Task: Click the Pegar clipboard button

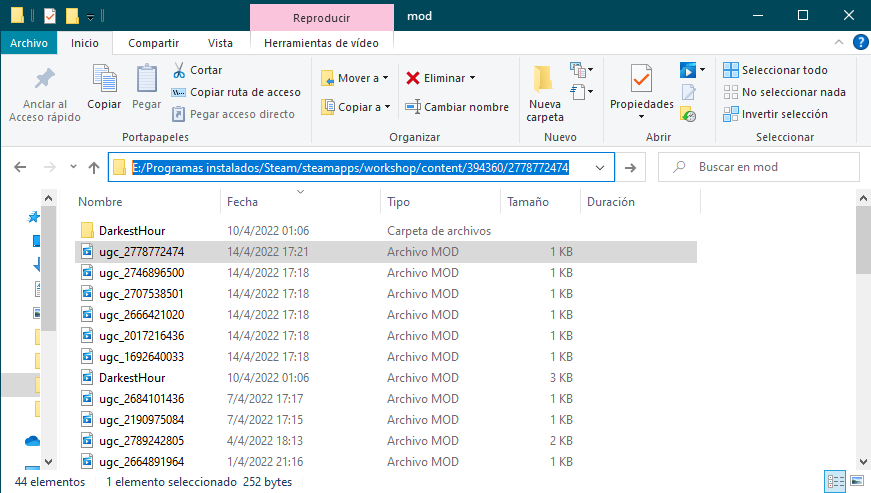Action: [147, 87]
